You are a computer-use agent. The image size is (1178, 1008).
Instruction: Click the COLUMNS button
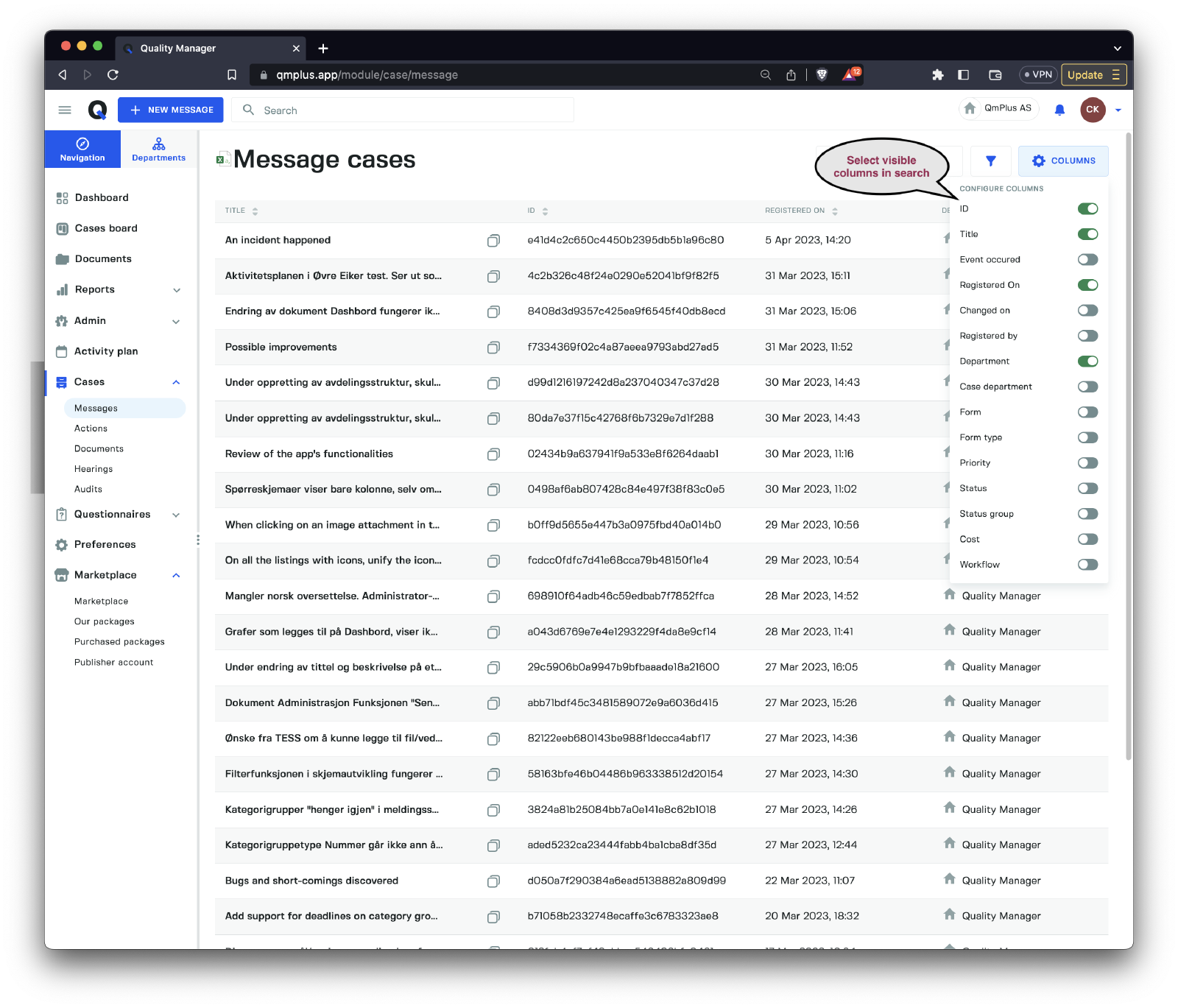(1062, 161)
